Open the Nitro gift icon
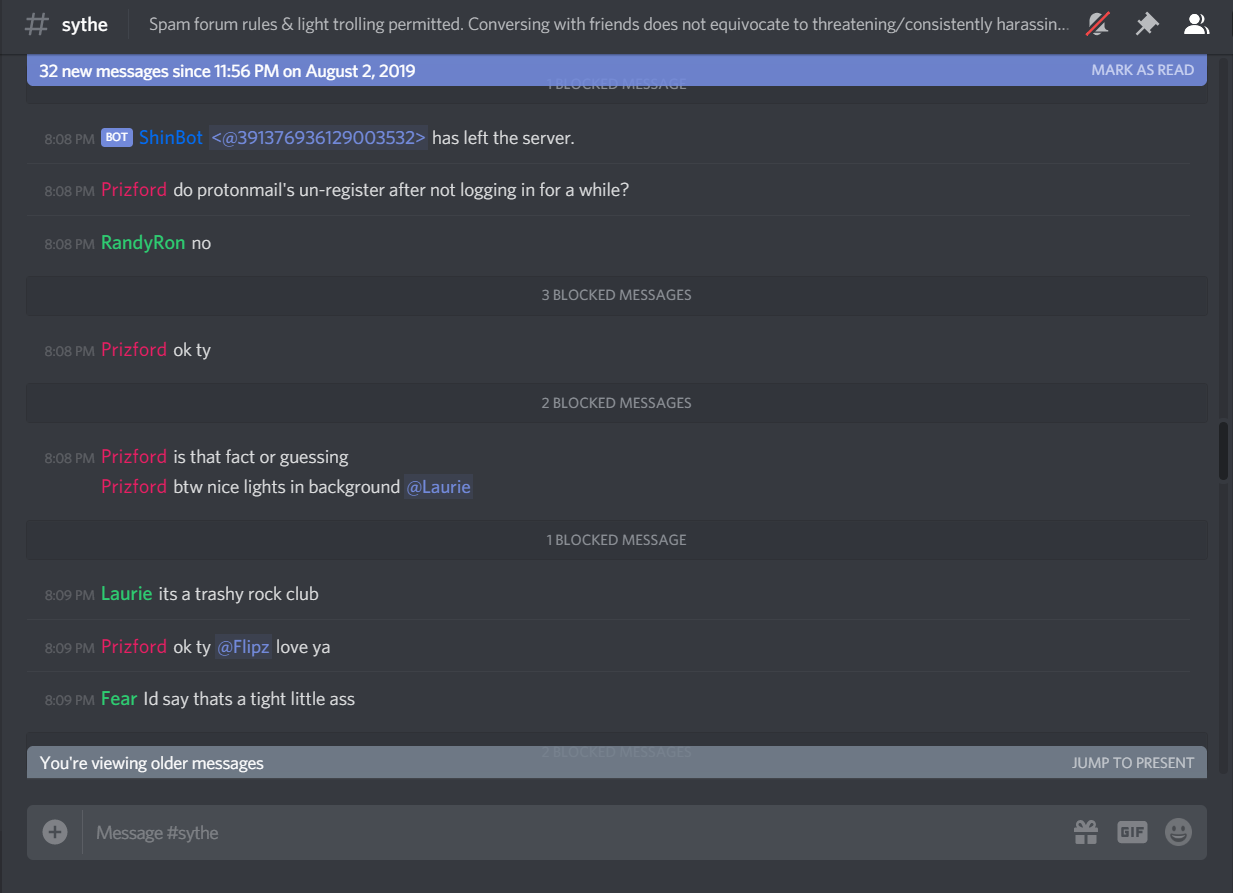Viewport: 1233px width, 893px height. [x=1086, y=832]
